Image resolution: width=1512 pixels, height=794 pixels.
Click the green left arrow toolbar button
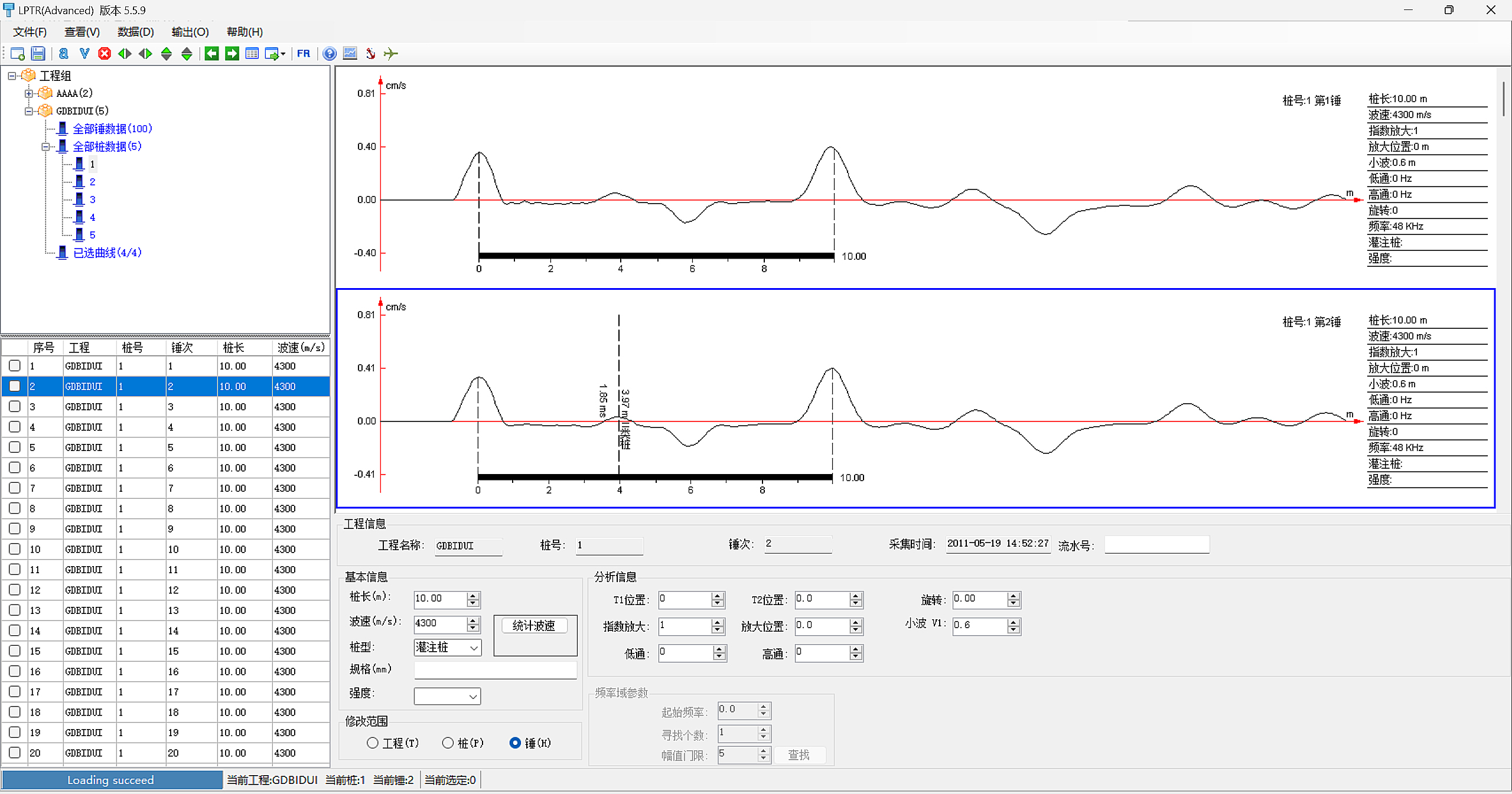click(211, 54)
